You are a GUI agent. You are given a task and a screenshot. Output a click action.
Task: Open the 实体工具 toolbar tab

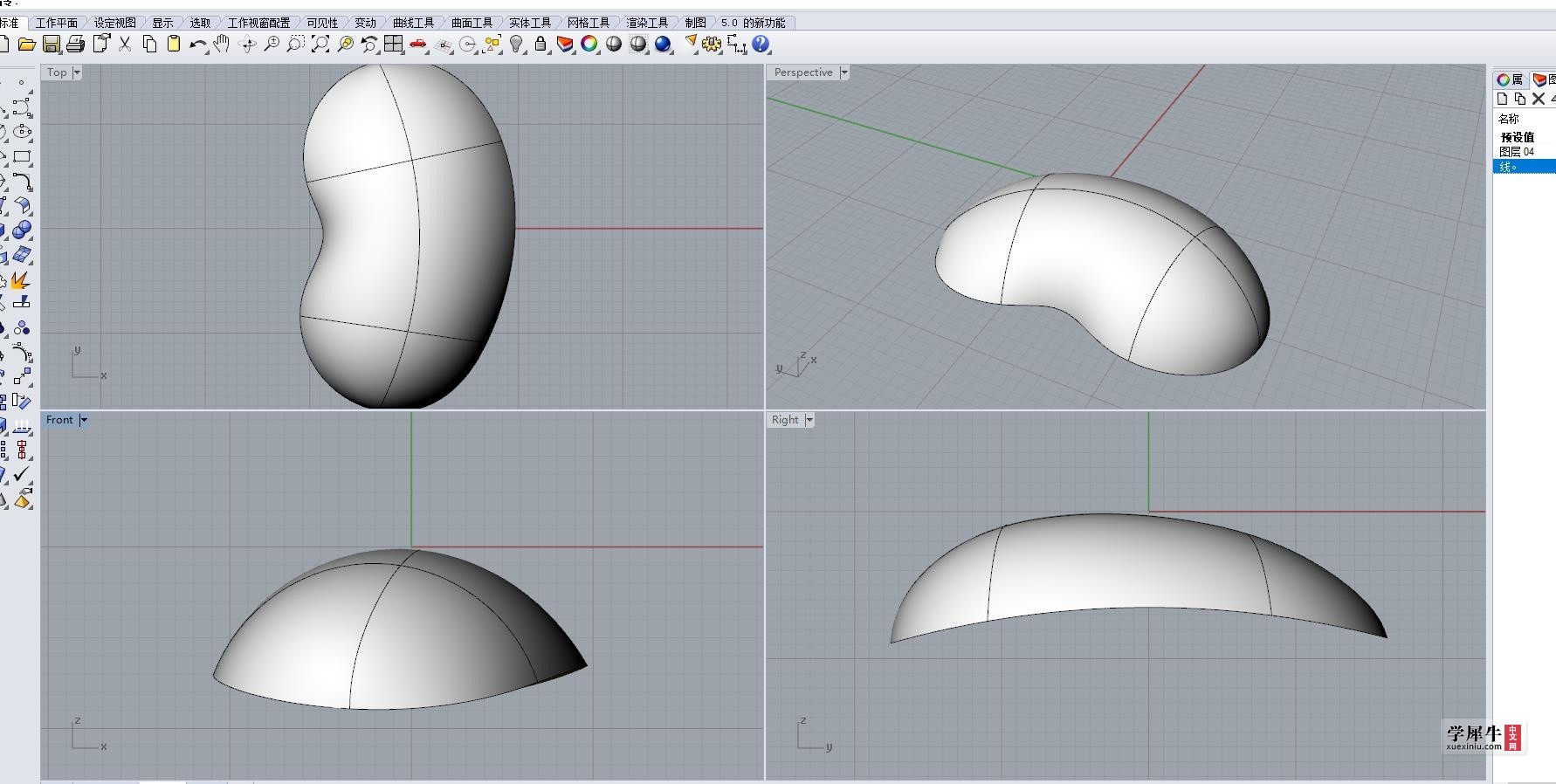531,23
